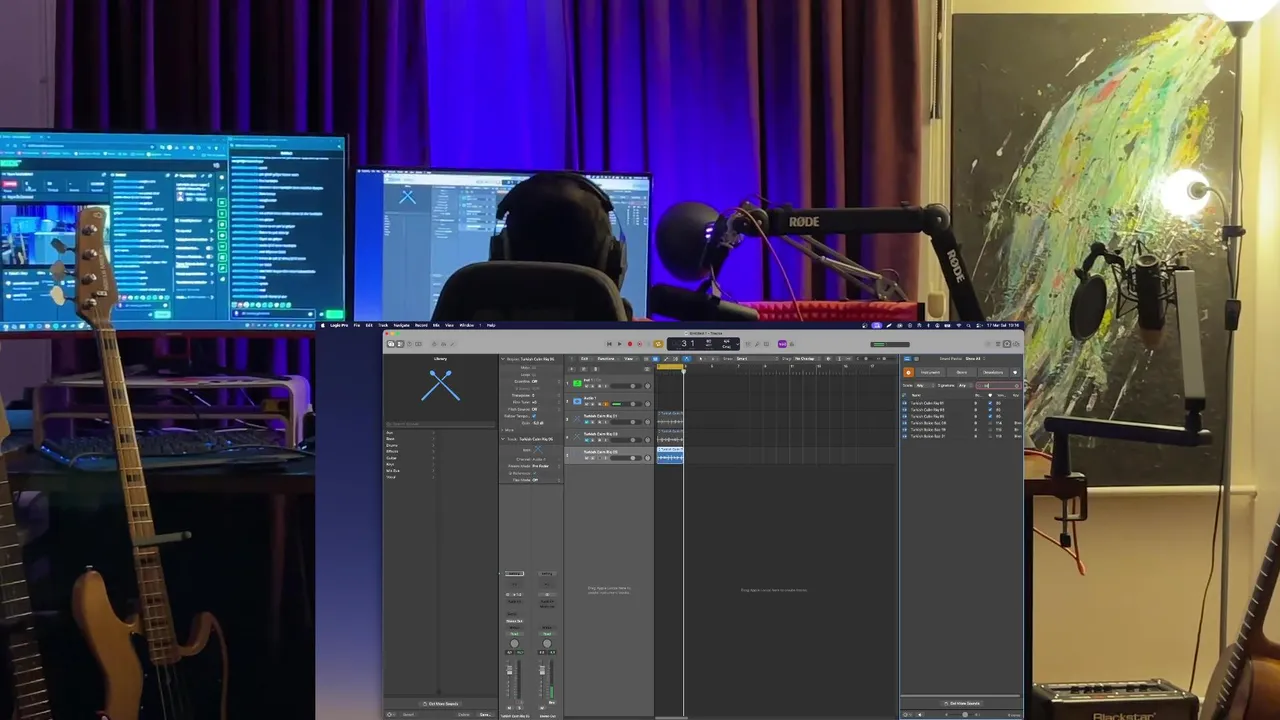Toggle the Inspector button in Logic toolbar
The width and height of the screenshot is (1280, 720).
click(400, 344)
